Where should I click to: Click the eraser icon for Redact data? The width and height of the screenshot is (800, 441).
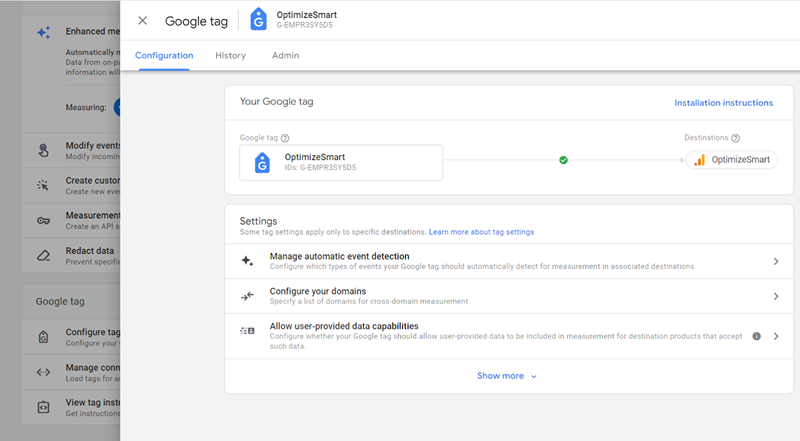pyautogui.click(x=43, y=256)
